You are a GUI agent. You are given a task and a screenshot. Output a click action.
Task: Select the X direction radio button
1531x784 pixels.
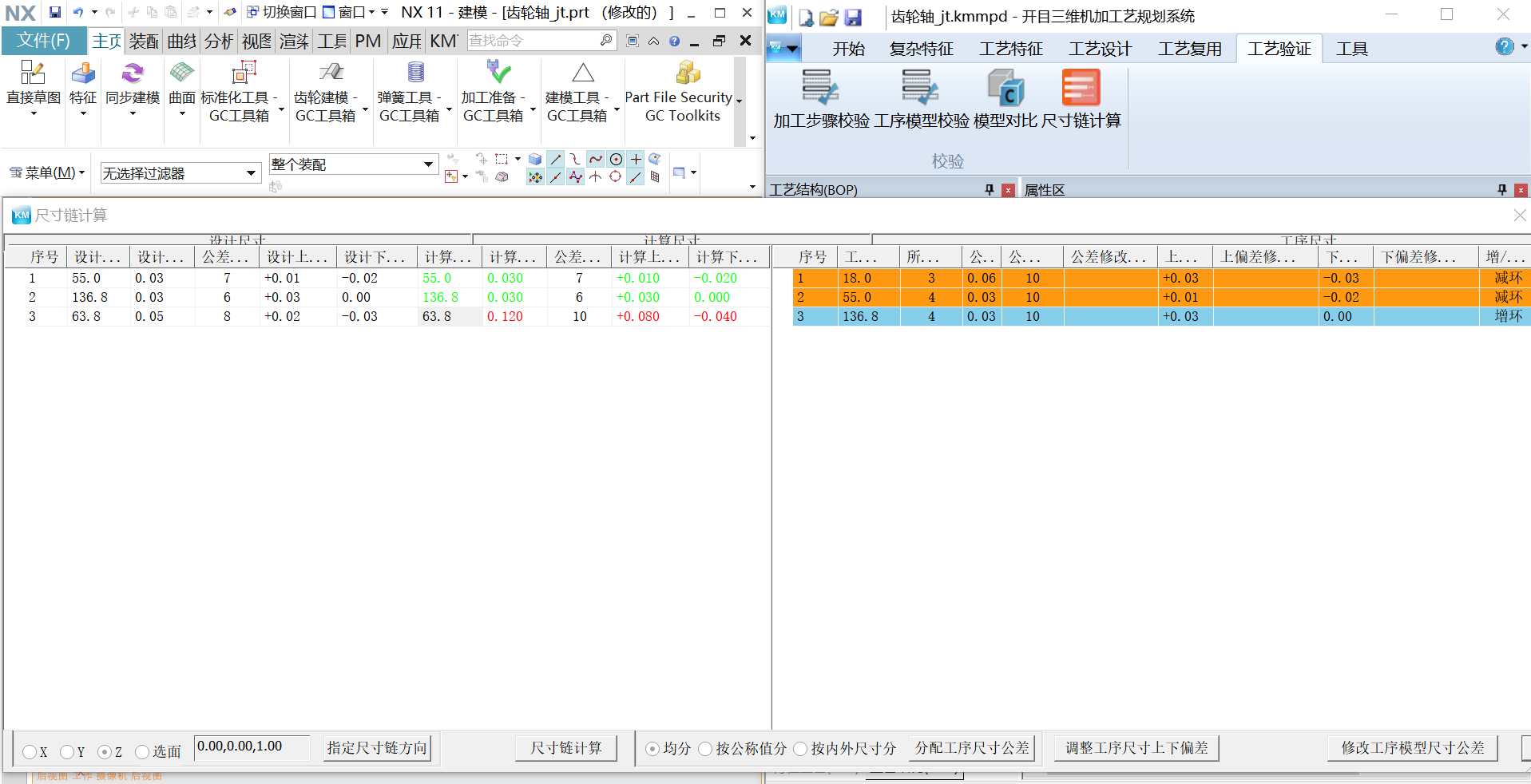click(x=30, y=752)
